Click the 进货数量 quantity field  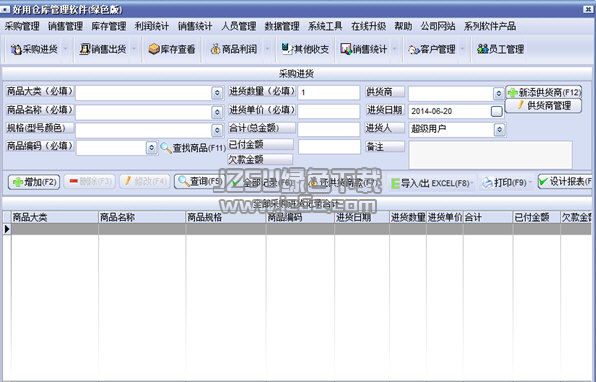329,92
